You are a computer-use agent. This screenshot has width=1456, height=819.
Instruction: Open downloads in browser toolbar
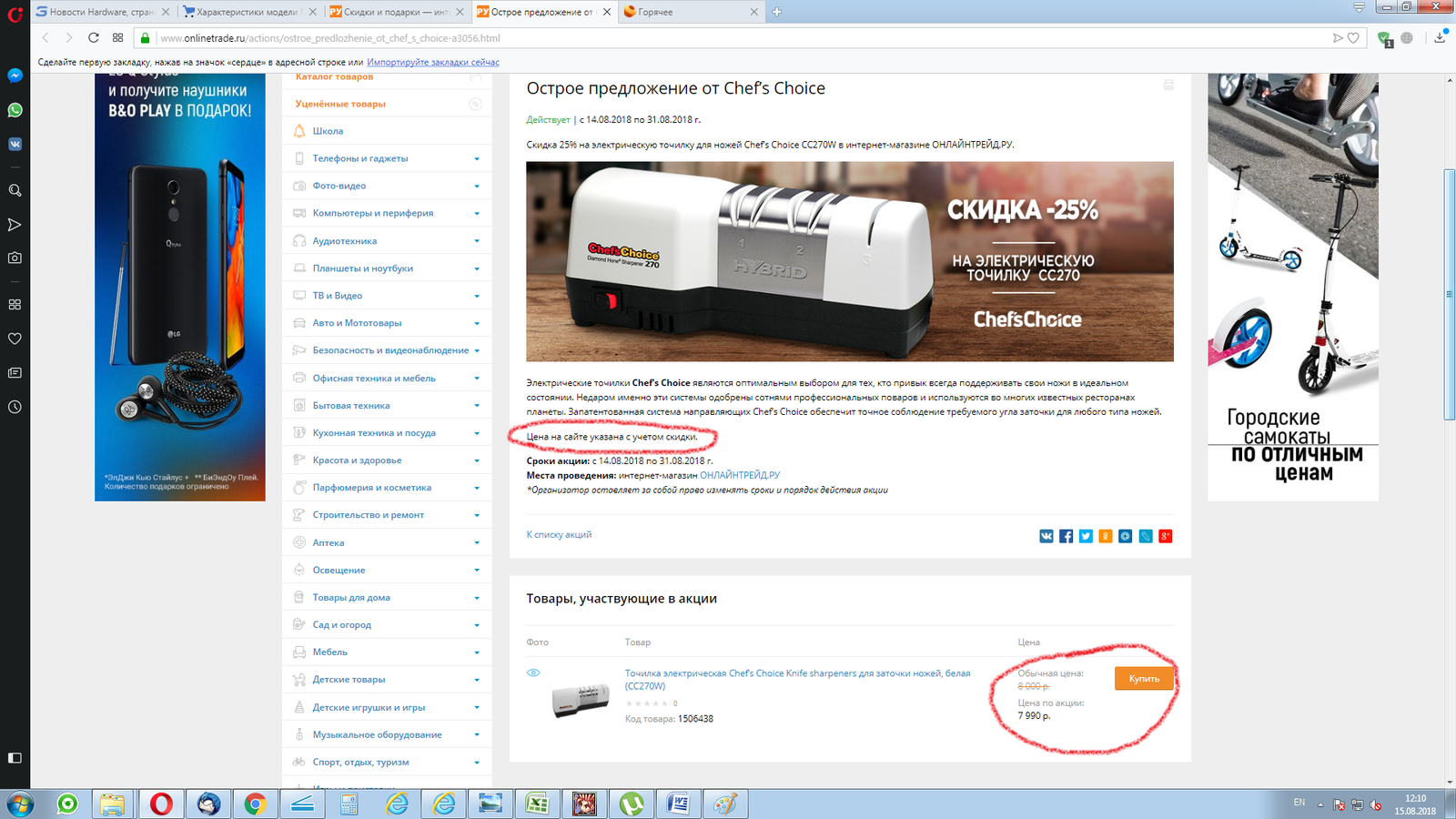point(1440,37)
